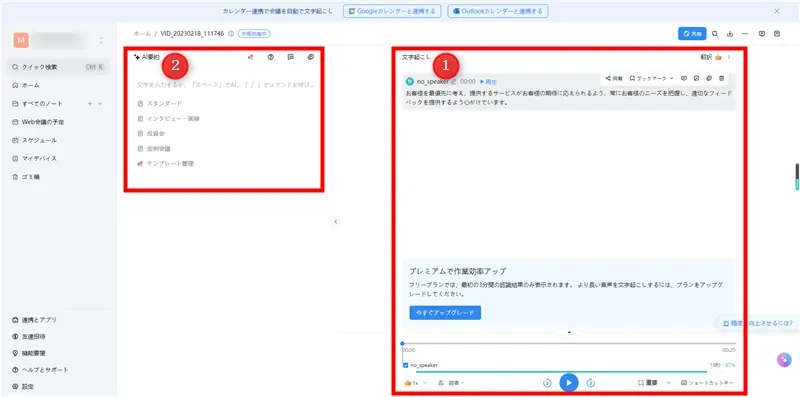Viewport: 800px width, 397px height.
Task: Click the help question-mark icon in AI要約 panel
Action: [x=270, y=57]
